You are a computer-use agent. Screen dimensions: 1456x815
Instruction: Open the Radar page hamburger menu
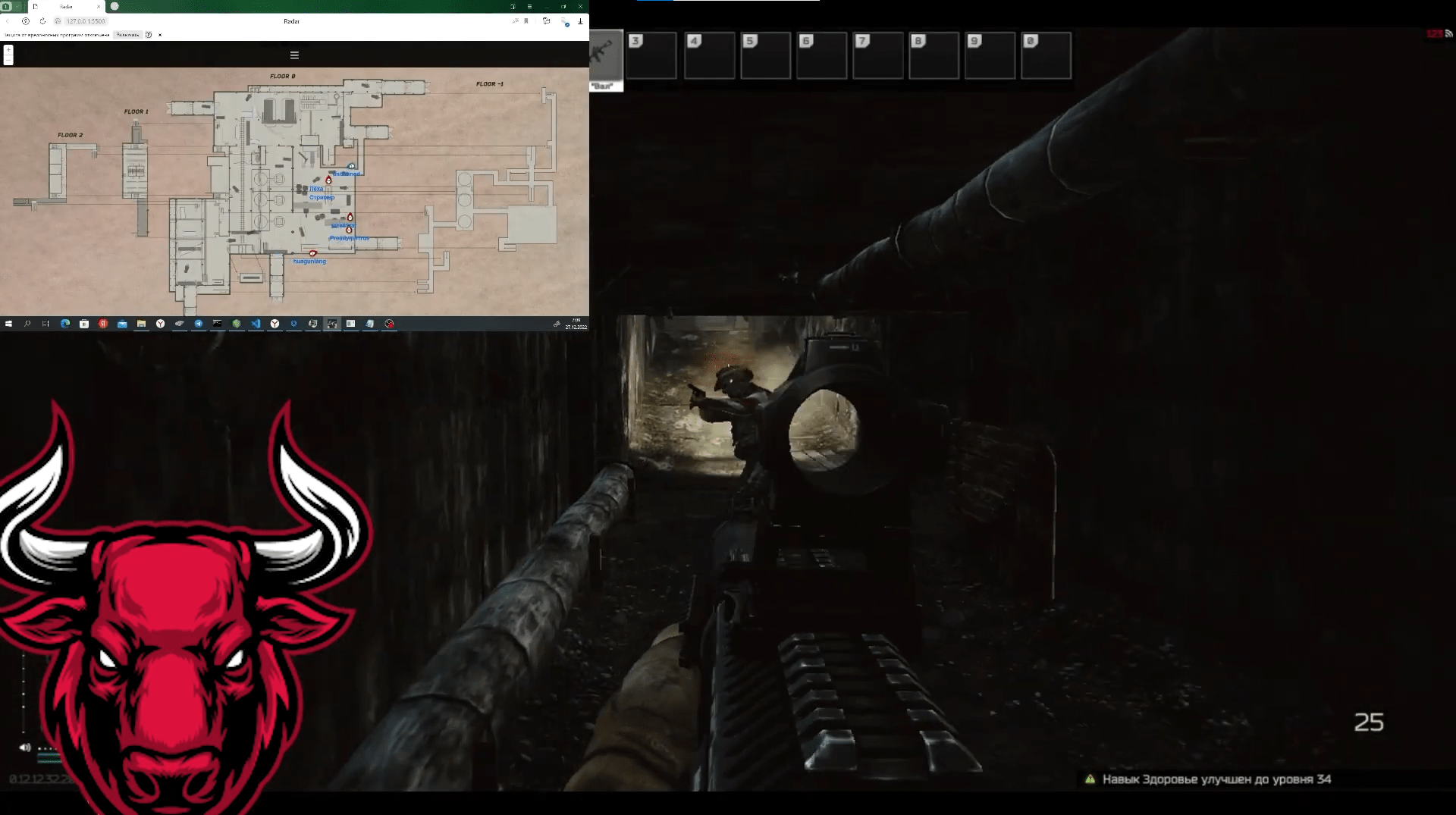[294, 55]
